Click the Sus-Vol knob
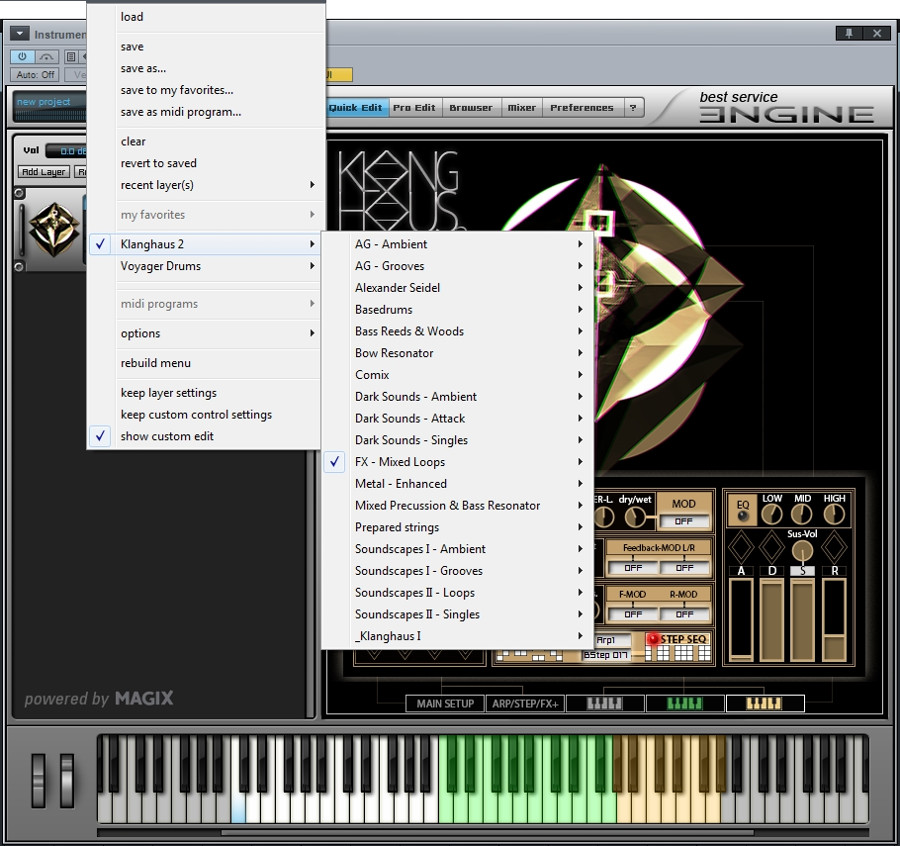This screenshot has width=900, height=846. point(802,552)
